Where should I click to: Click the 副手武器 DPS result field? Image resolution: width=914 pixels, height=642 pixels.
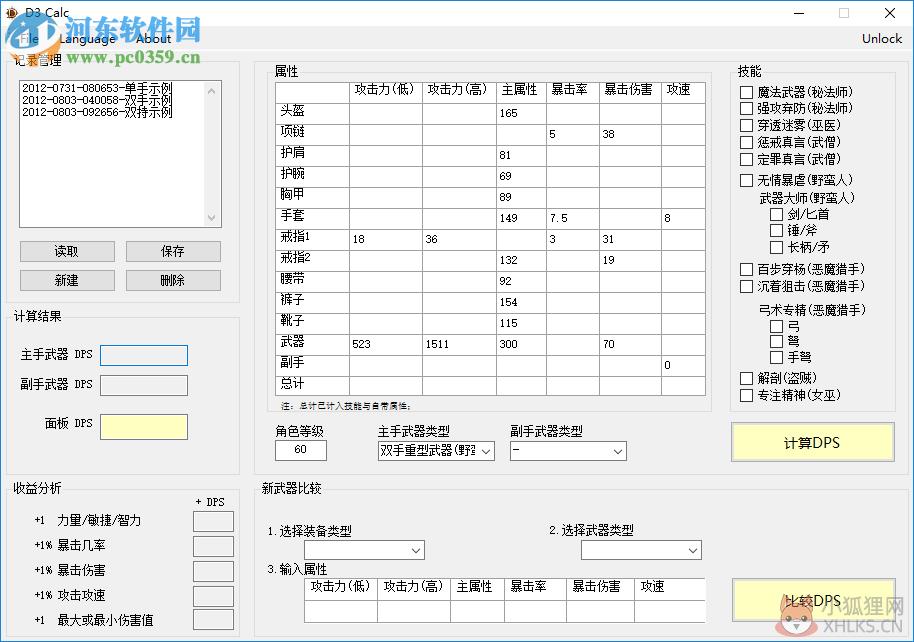point(144,385)
